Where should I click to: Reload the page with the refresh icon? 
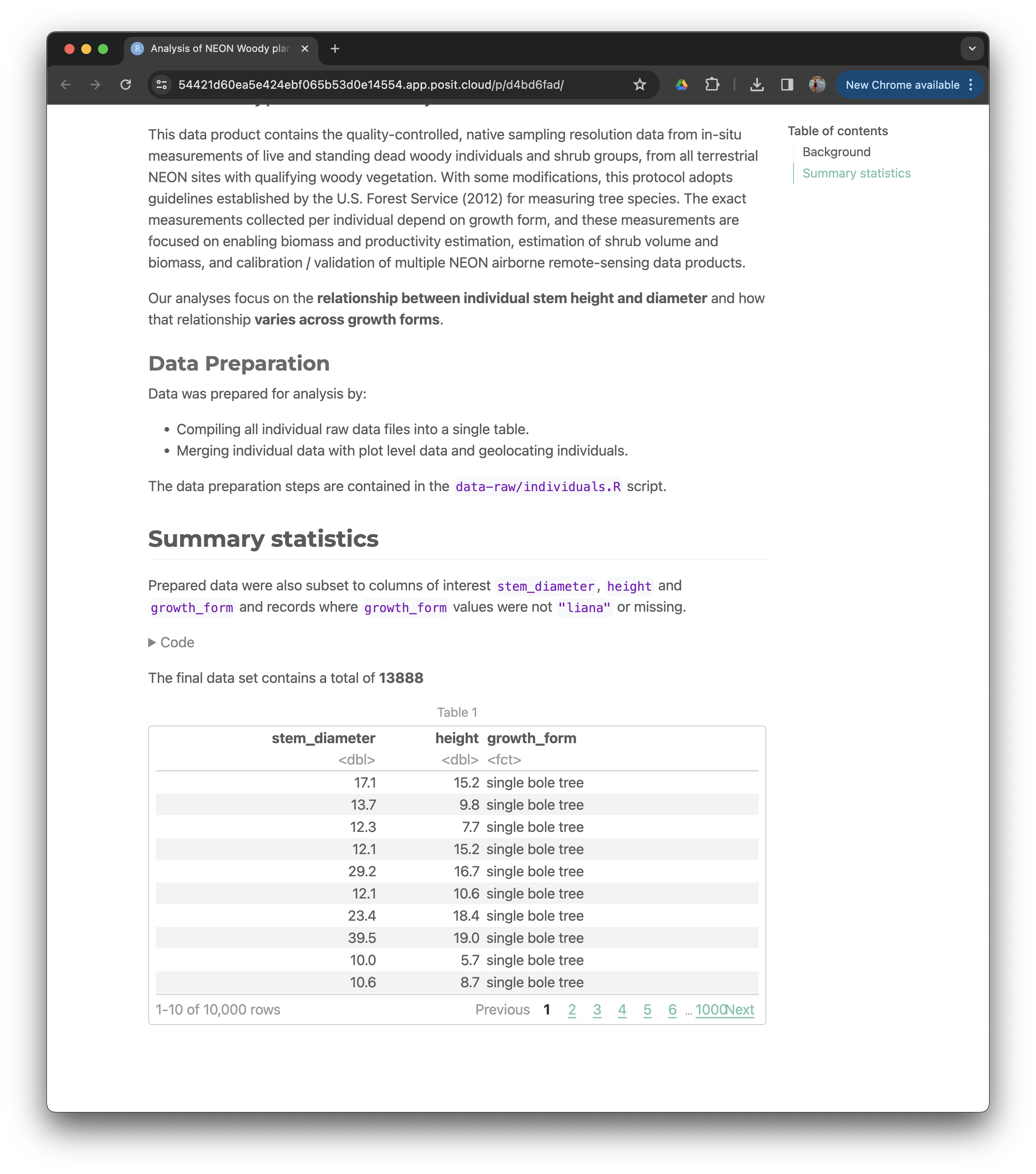tap(126, 85)
